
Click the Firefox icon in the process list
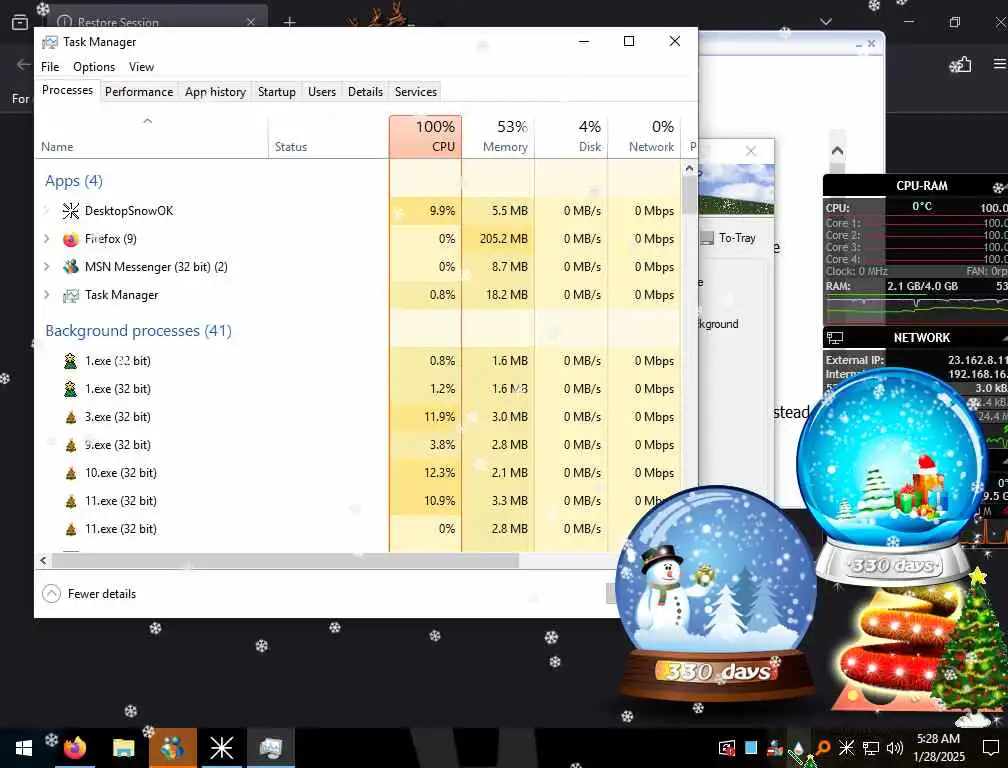pyautogui.click(x=71, y=239)
